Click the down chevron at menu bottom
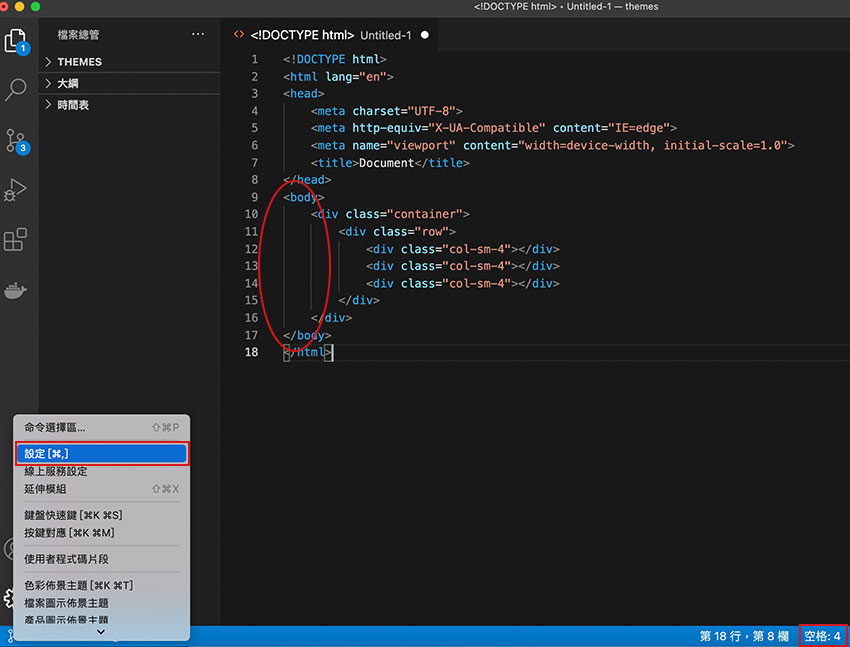Screen dimensions: 850x647 tap(100, 631)
